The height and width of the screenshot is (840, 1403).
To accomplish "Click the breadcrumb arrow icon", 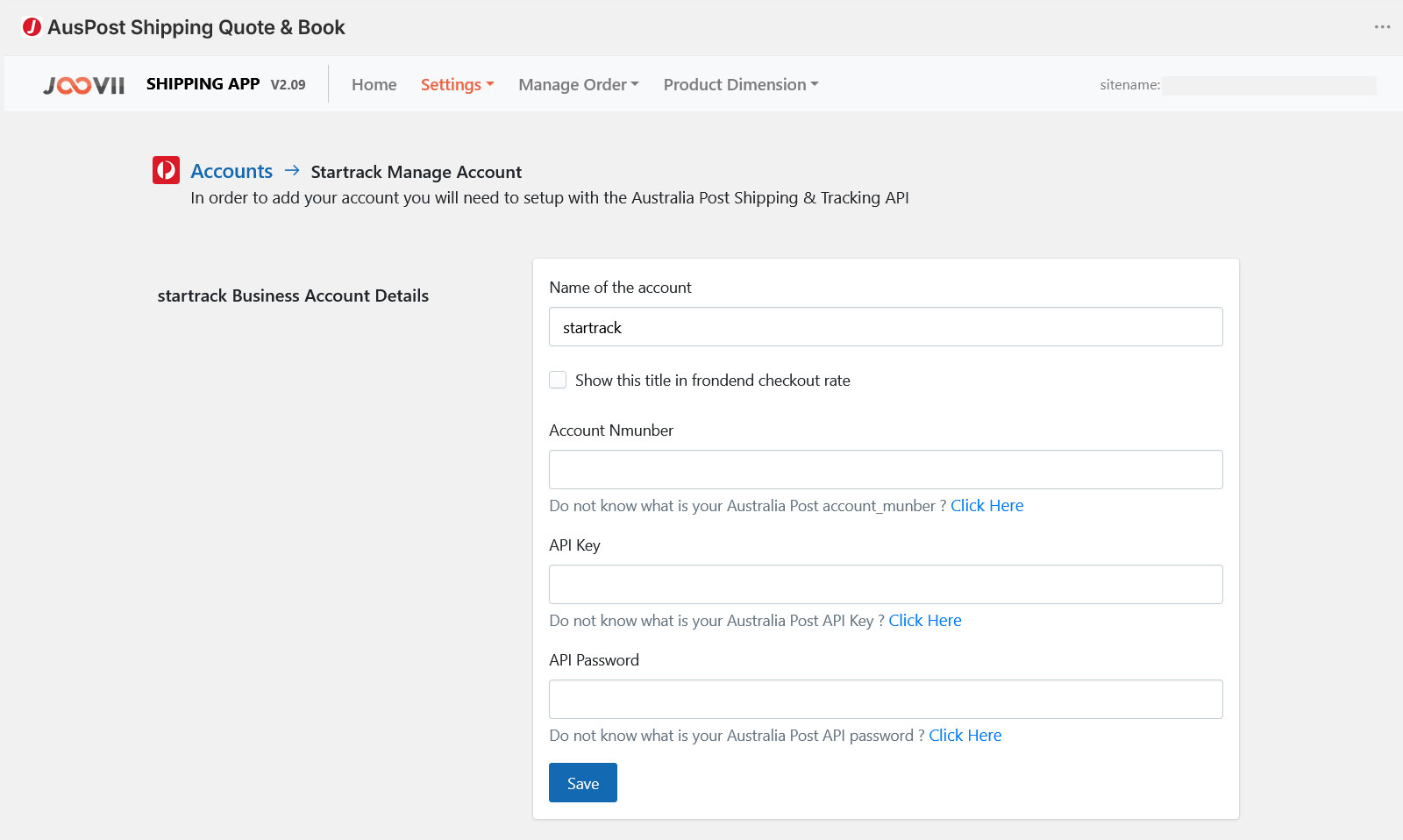I will [292, 170].
